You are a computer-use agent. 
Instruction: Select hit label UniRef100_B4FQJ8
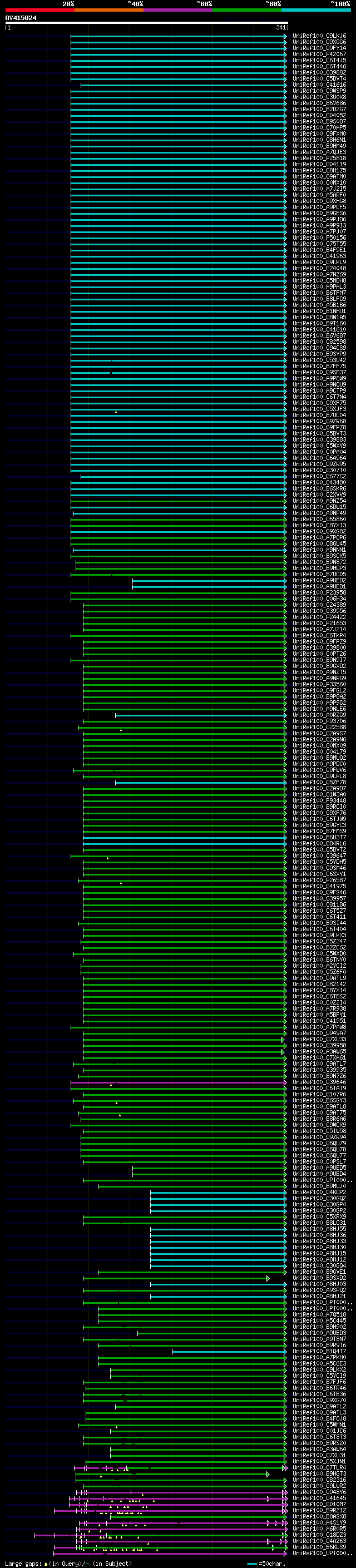pyautogui.click(x=319, y=1418)
